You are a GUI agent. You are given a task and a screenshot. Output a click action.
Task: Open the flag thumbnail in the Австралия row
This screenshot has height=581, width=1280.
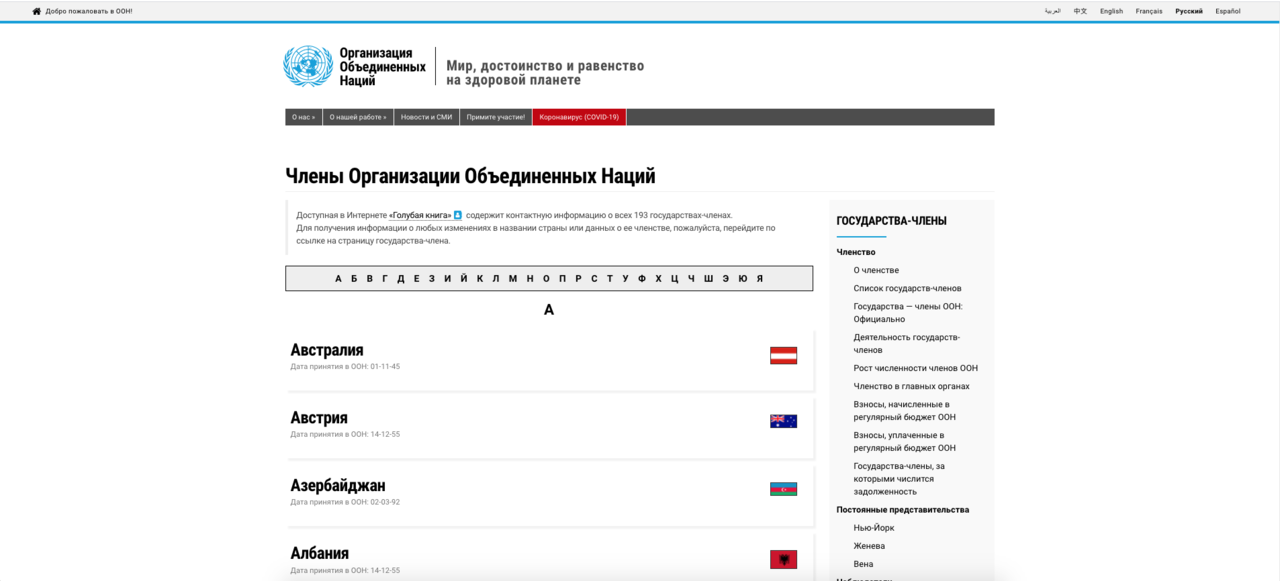(783, 355)
